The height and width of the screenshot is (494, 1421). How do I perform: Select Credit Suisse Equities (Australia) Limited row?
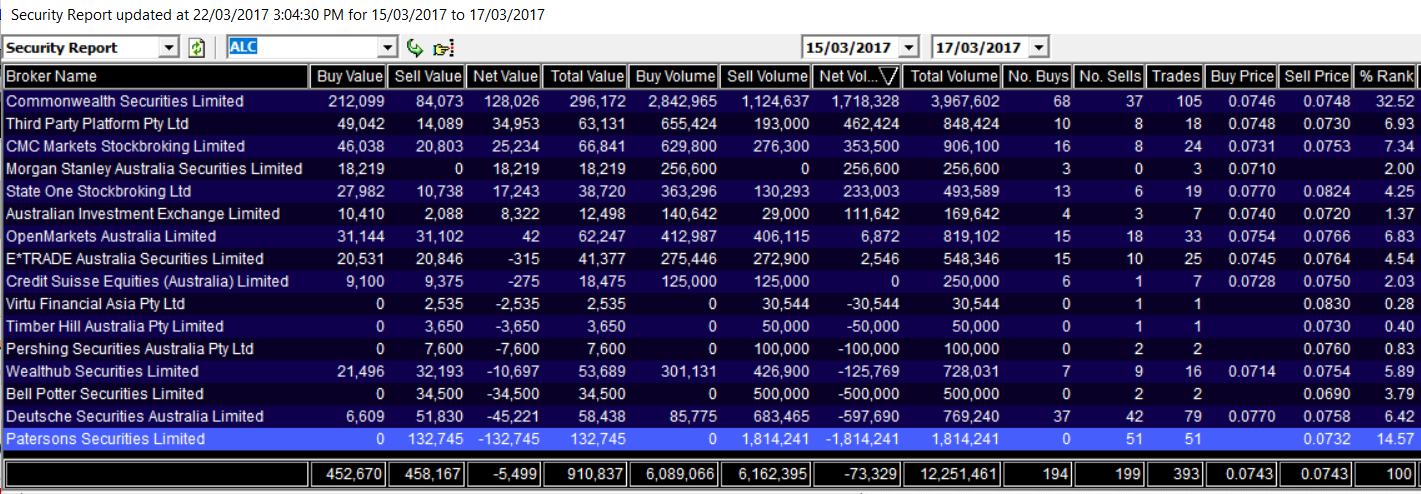pyautogui.click(x=710, y=281)
